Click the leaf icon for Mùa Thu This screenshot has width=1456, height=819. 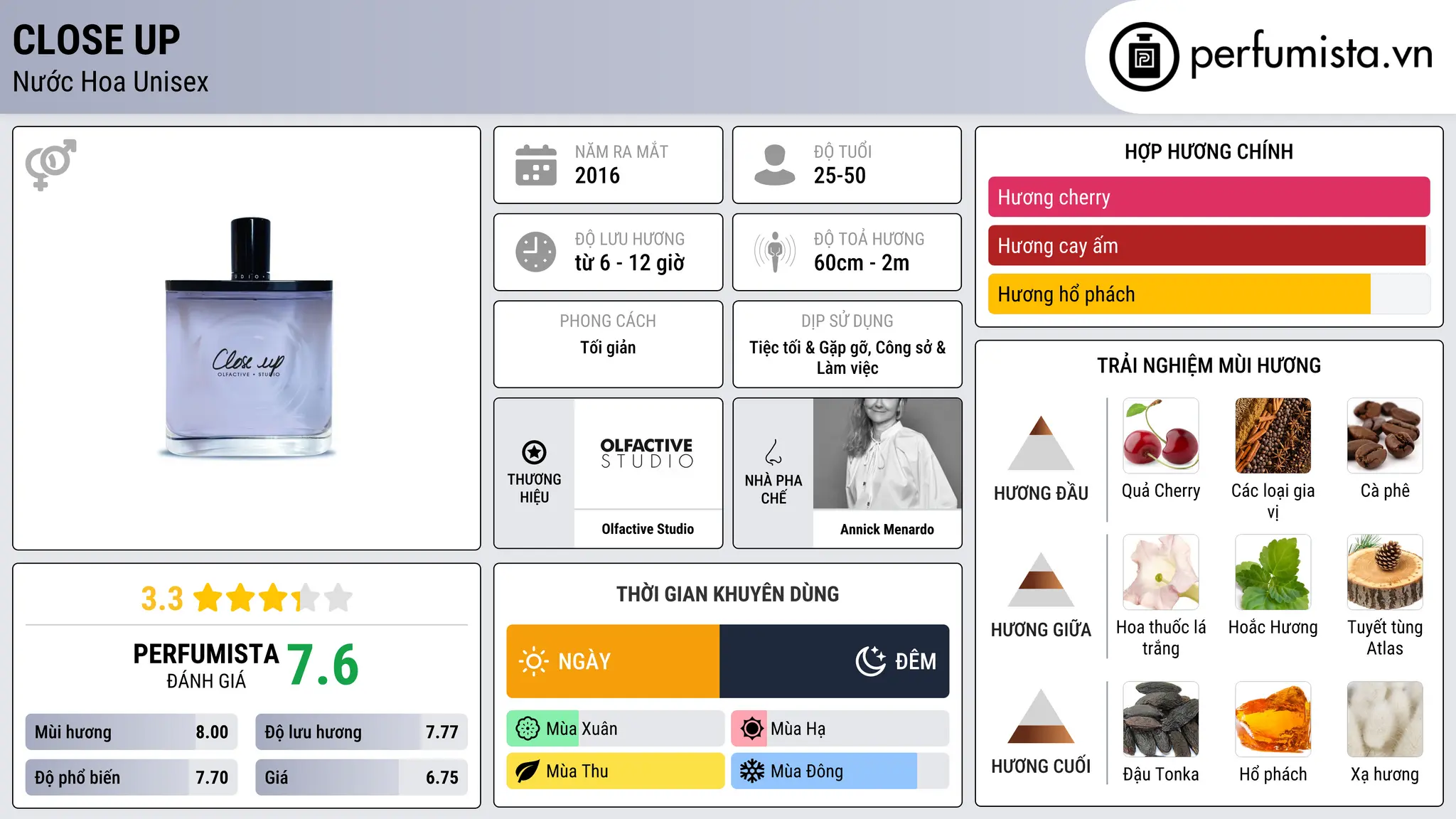[x=527, y=771]
